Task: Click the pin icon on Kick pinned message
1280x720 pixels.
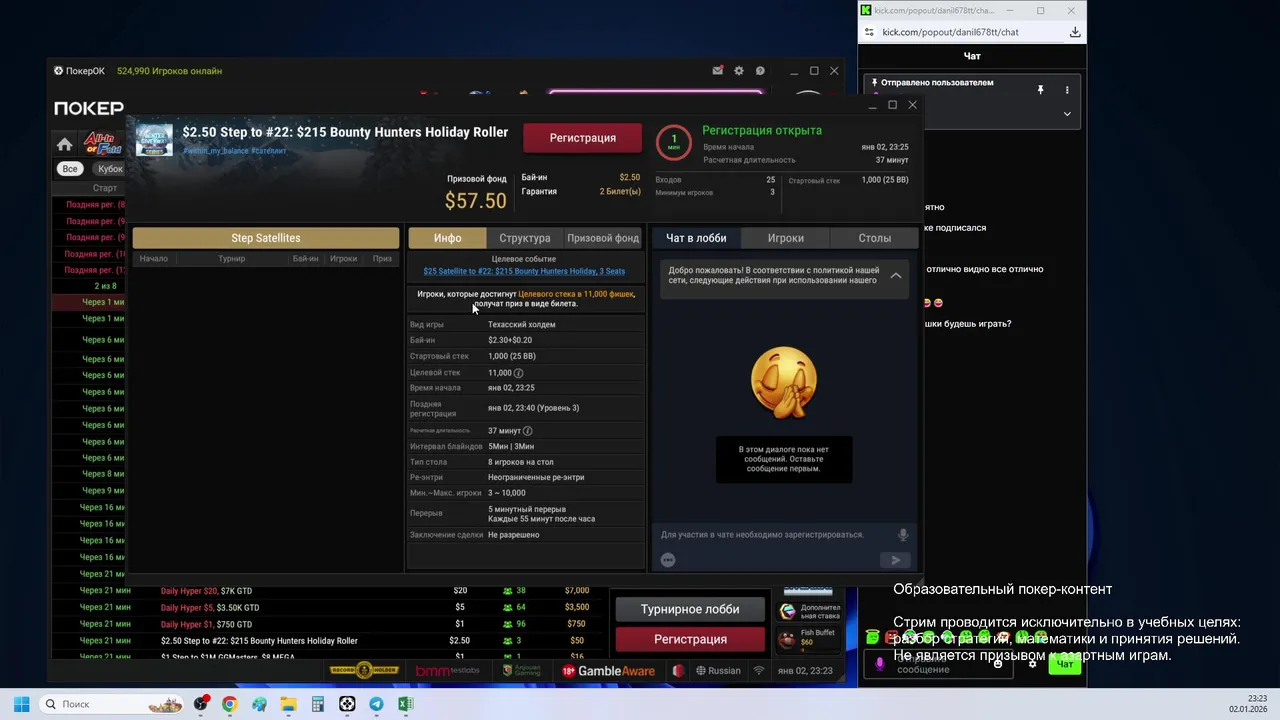Action: [x=1040, y=90]
